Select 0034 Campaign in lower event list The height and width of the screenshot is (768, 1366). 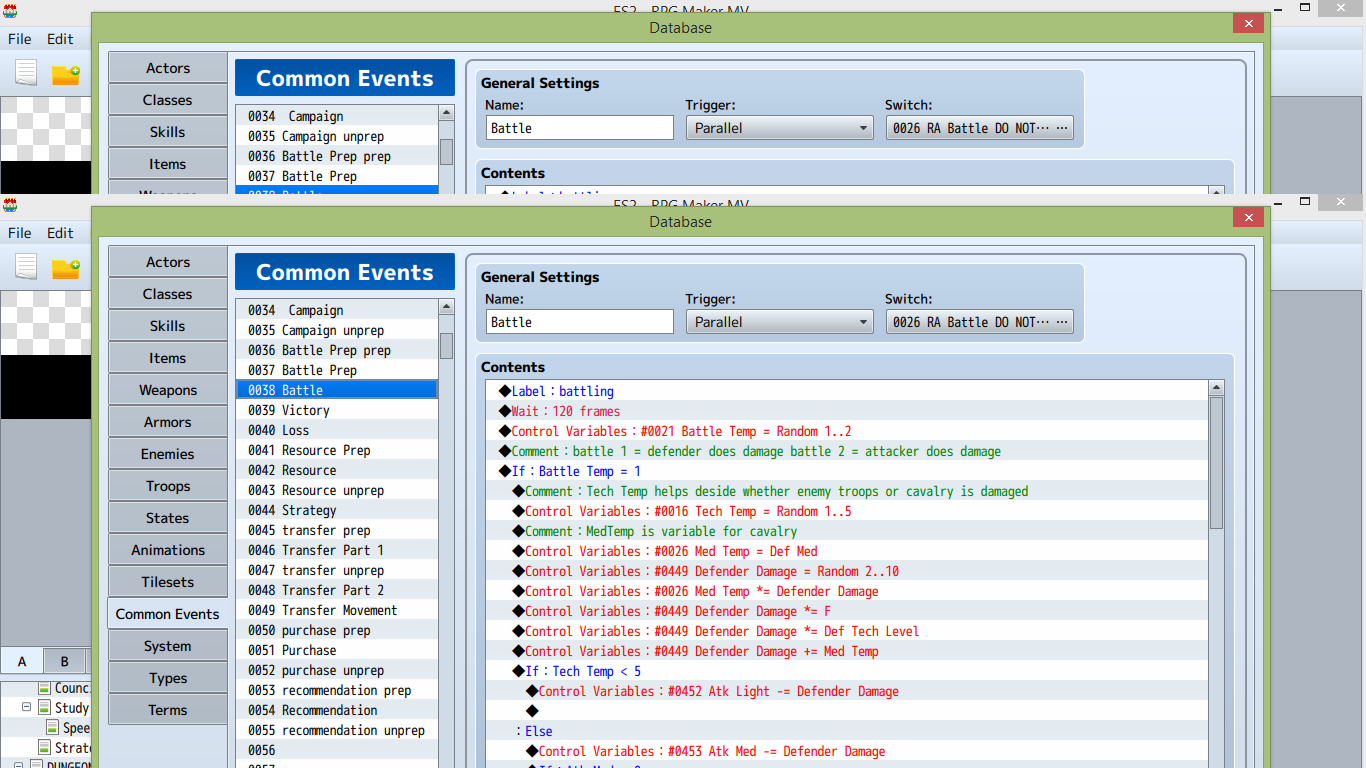(337, 310)
